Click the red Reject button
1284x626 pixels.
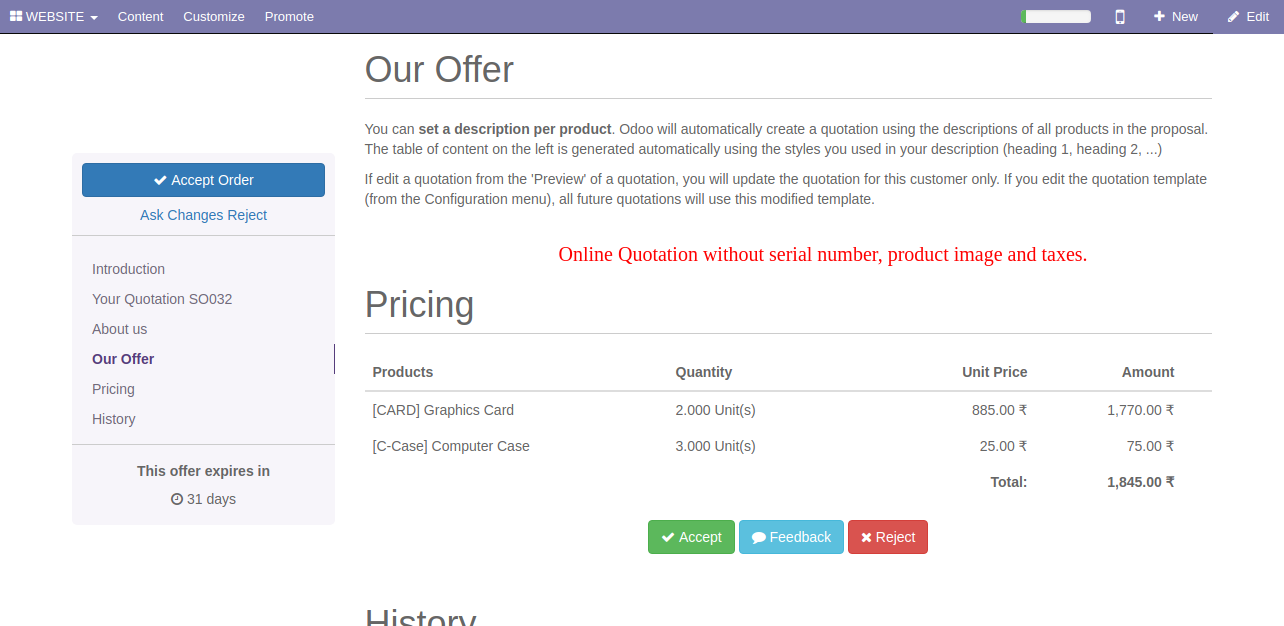tap(888, 537)
